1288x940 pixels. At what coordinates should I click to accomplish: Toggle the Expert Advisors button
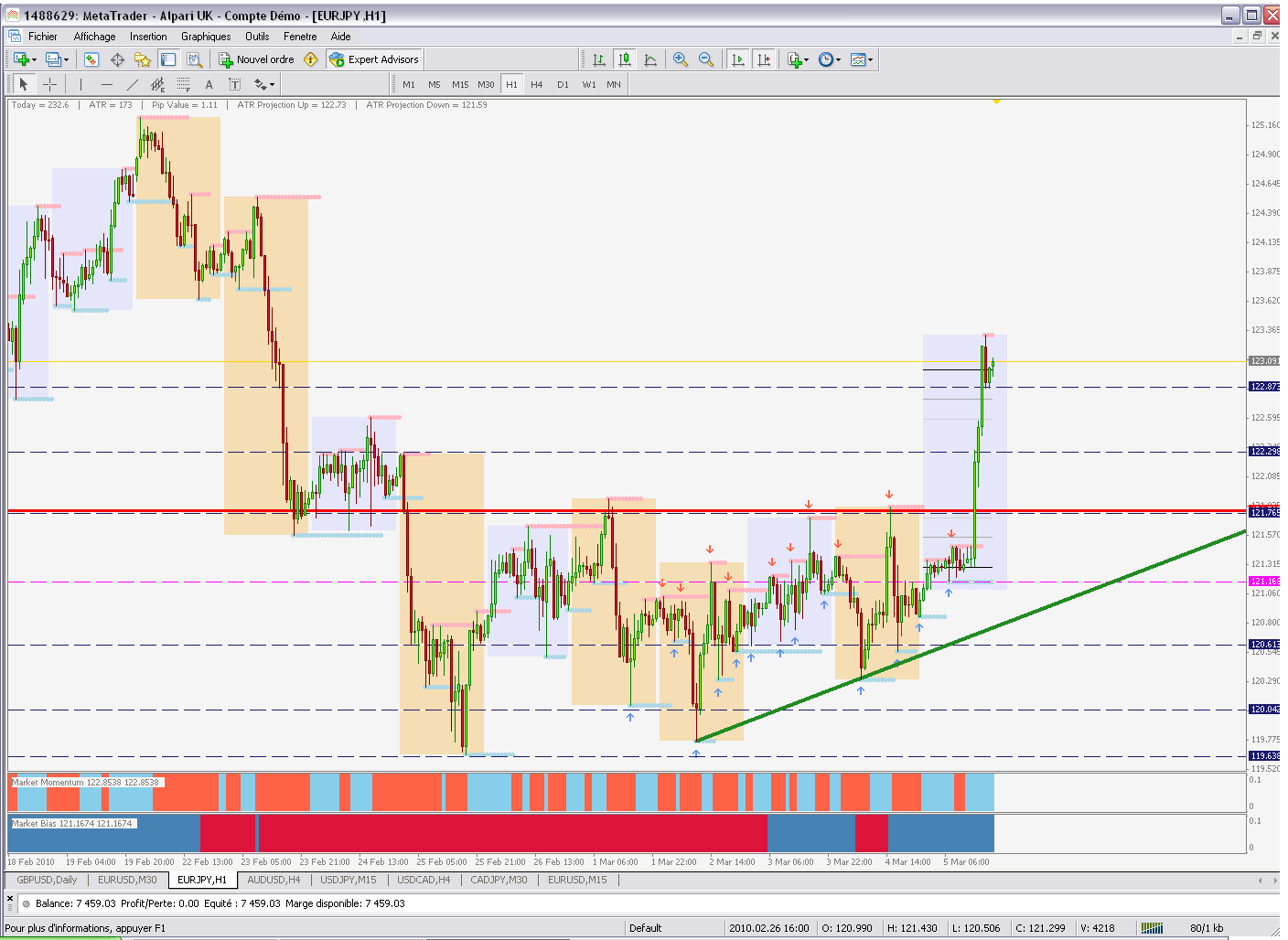click(x=374, y=59)
